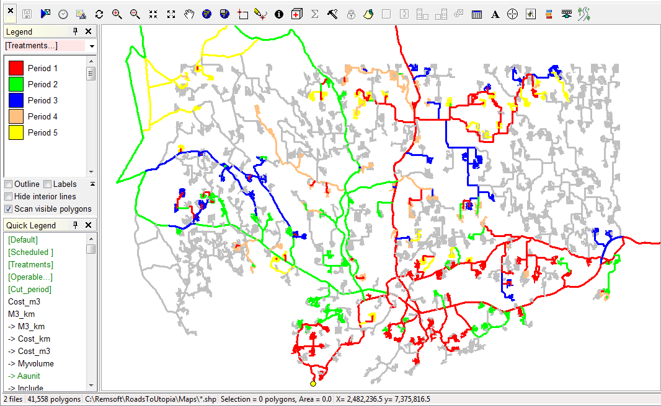Select -> M3_km in Quick Legend
Image resolution: width=661 pixels, height=406 pixels.
[26, 326]
